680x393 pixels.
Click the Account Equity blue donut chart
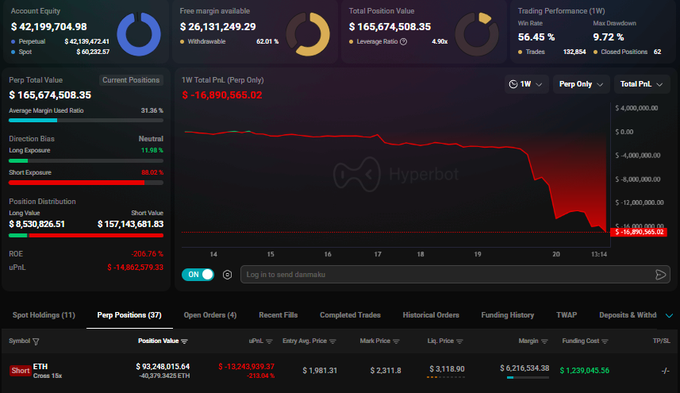[139, 34]
